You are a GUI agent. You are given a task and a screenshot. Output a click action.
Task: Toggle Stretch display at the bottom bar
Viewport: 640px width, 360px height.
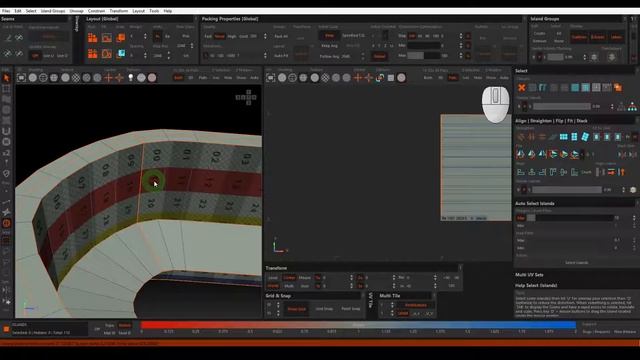[124, 326]
